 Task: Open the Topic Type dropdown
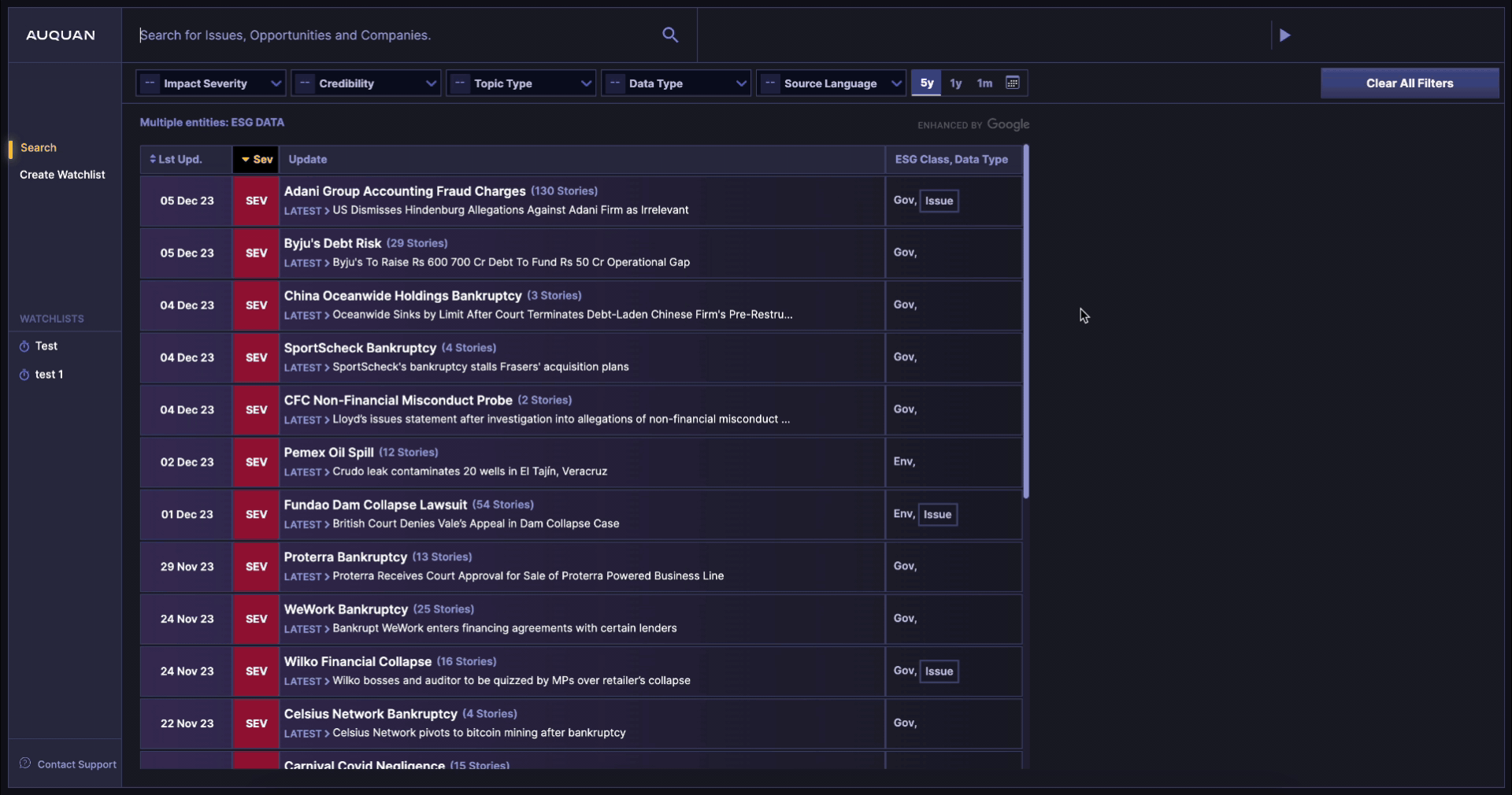pyautogui.click(x=521, y=83)
